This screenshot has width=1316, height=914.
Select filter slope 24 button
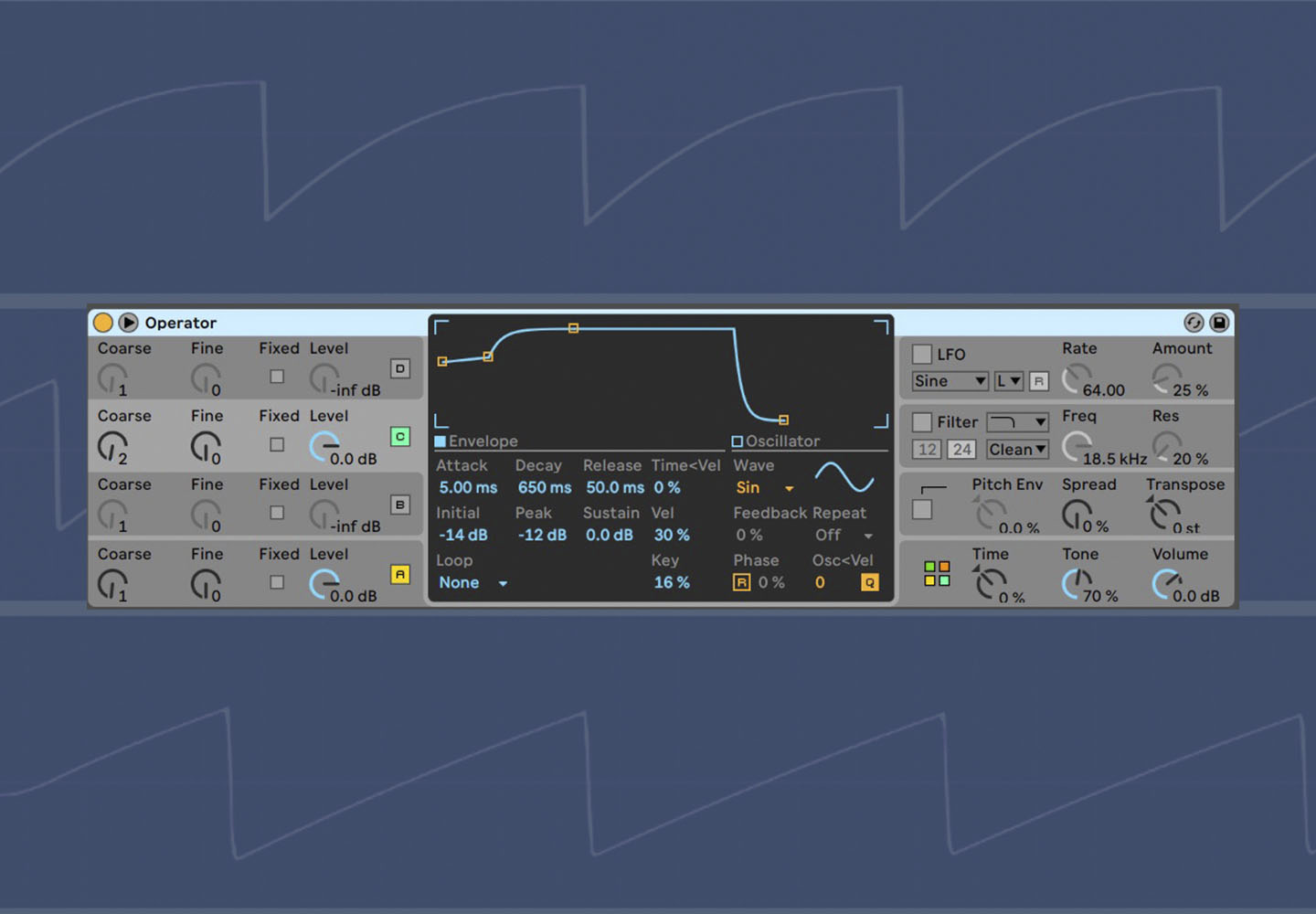(961, 450)
